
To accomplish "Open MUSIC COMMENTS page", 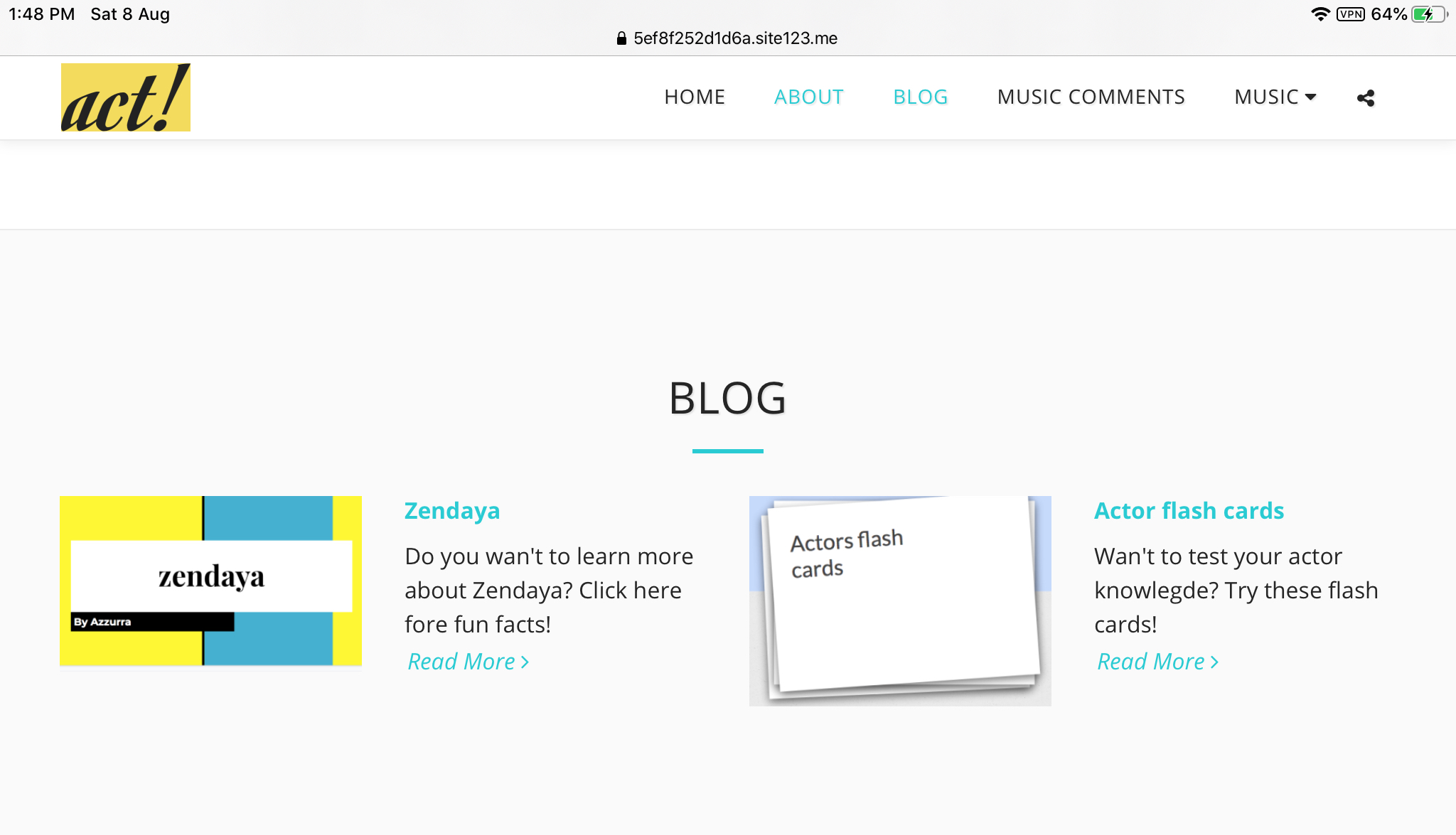I will click(x=1091, y=97).
